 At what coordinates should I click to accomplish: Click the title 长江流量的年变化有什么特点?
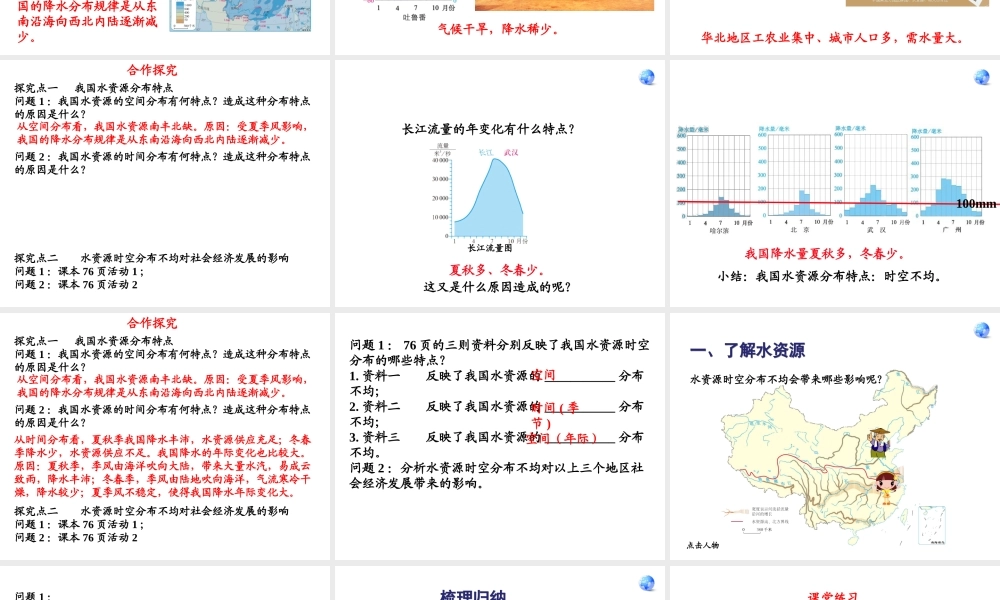click(489, 129)
